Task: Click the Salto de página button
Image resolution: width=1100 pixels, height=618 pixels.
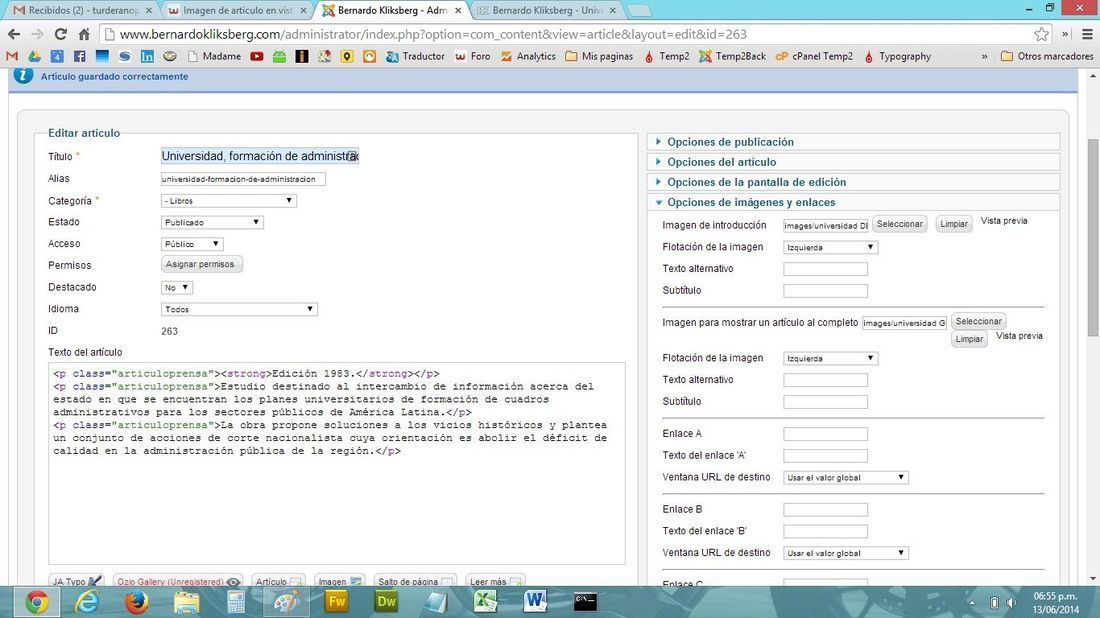Action: (415, 582)
